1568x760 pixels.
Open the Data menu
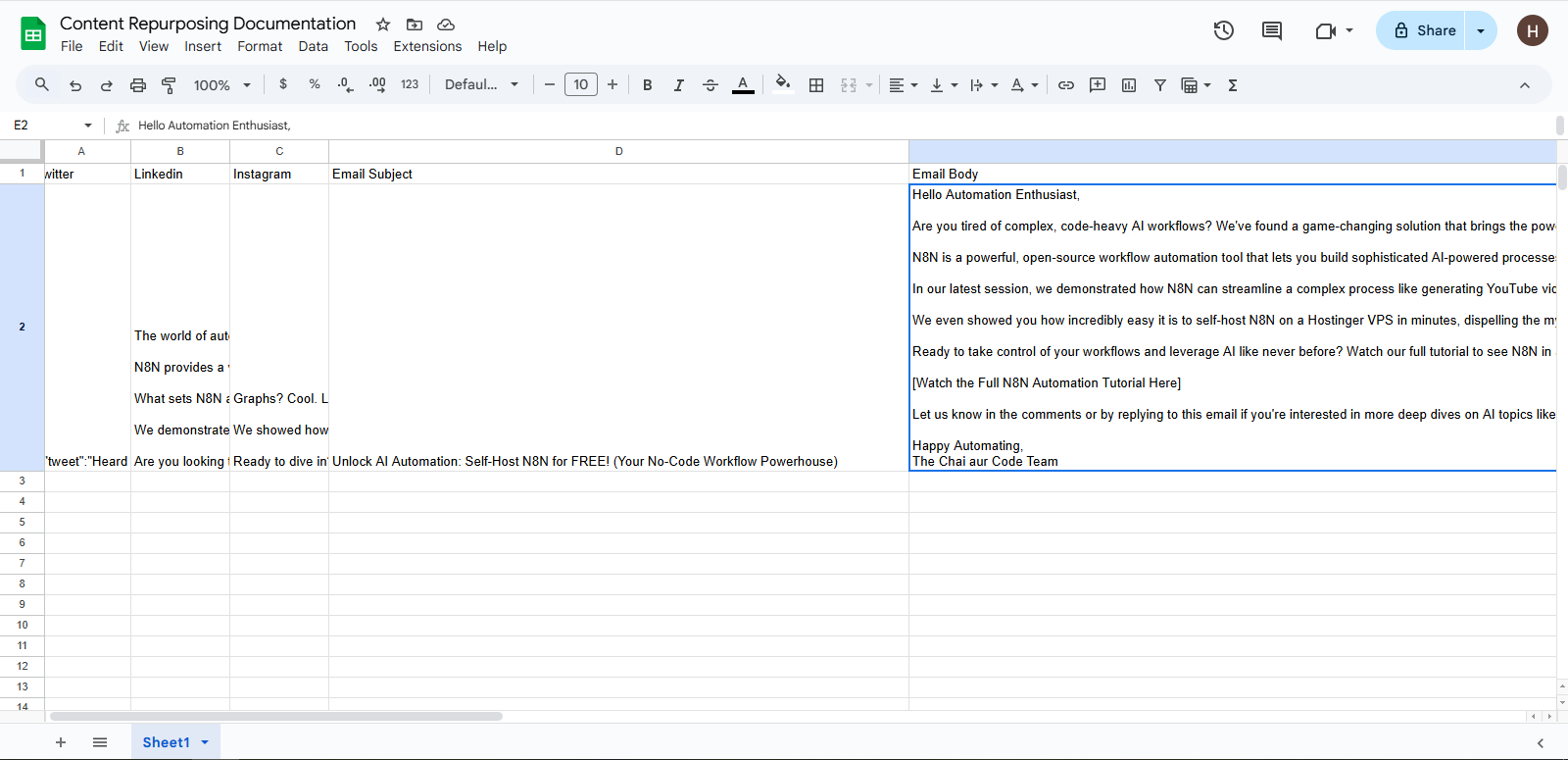(314, 46)
